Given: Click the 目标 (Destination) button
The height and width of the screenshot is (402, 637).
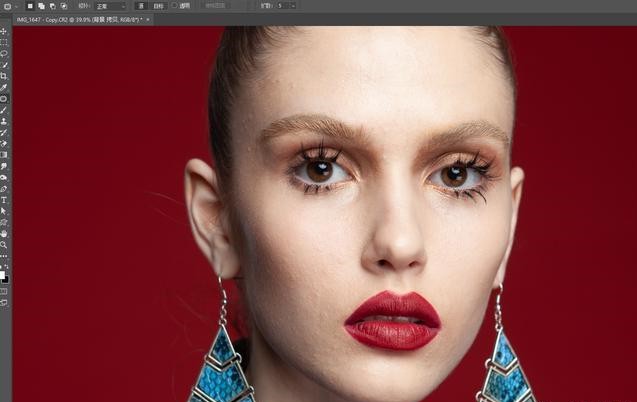Looking at the screenshot, I should click(x=158, y=6).
